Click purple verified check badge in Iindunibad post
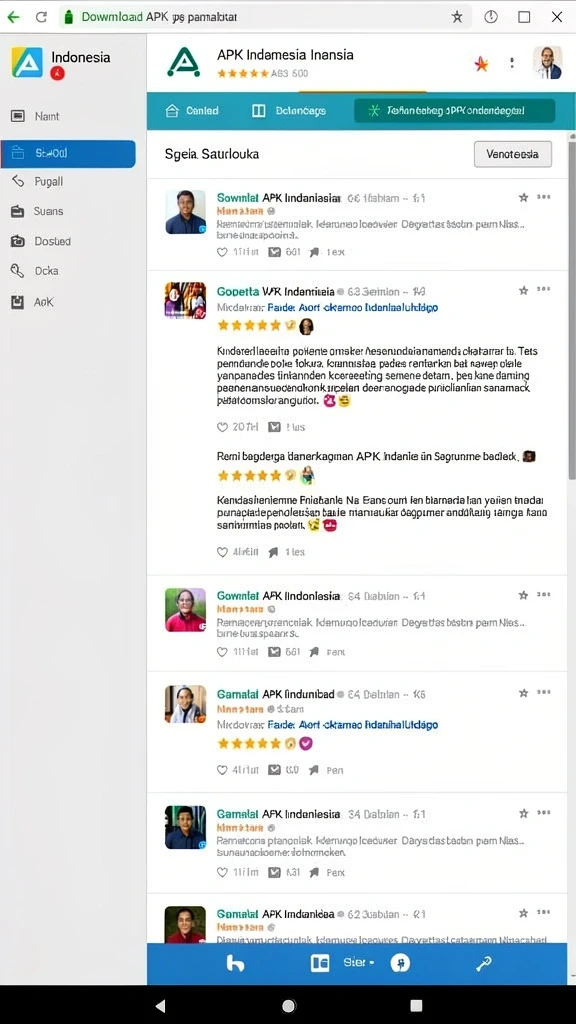The height and width of the screenshot is (1024, 576). (306, 743)
